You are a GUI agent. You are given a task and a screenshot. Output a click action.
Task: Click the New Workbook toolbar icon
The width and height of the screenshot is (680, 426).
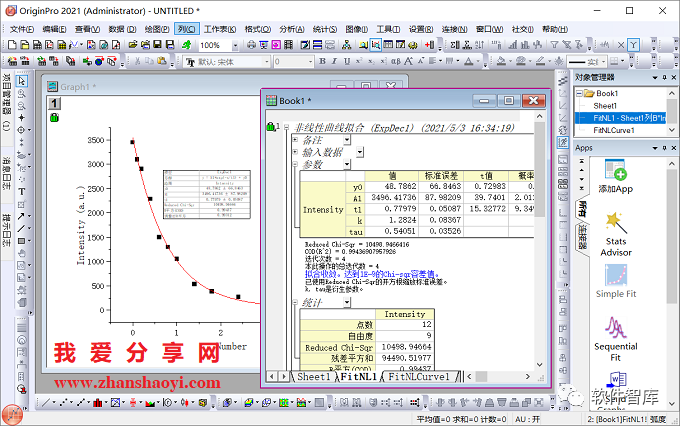(x=37, y=45)
